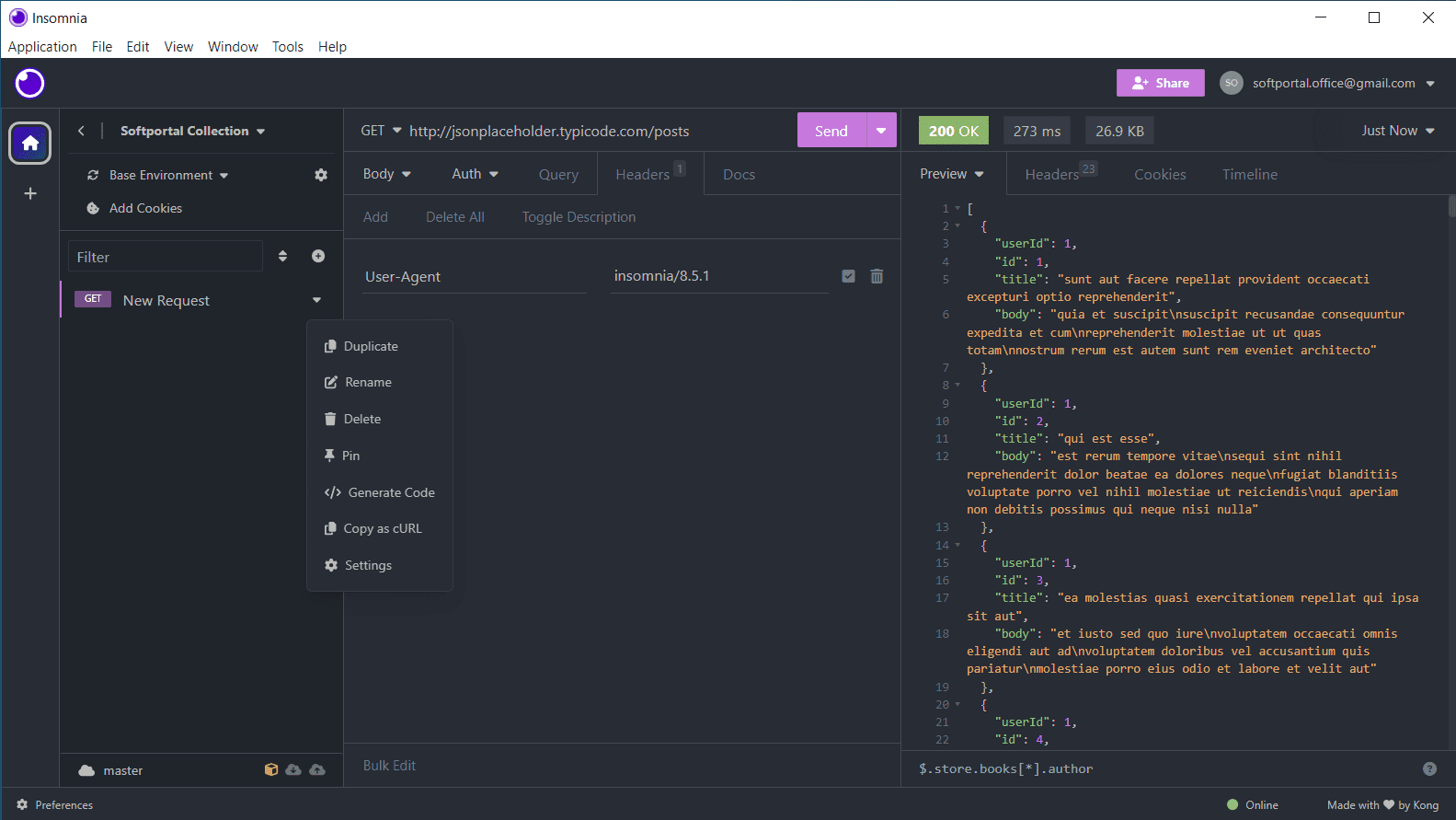Click Delete All headers button
Image resolution: width=1456 pixels, height=820 pixels.
(x=454, y=217)
